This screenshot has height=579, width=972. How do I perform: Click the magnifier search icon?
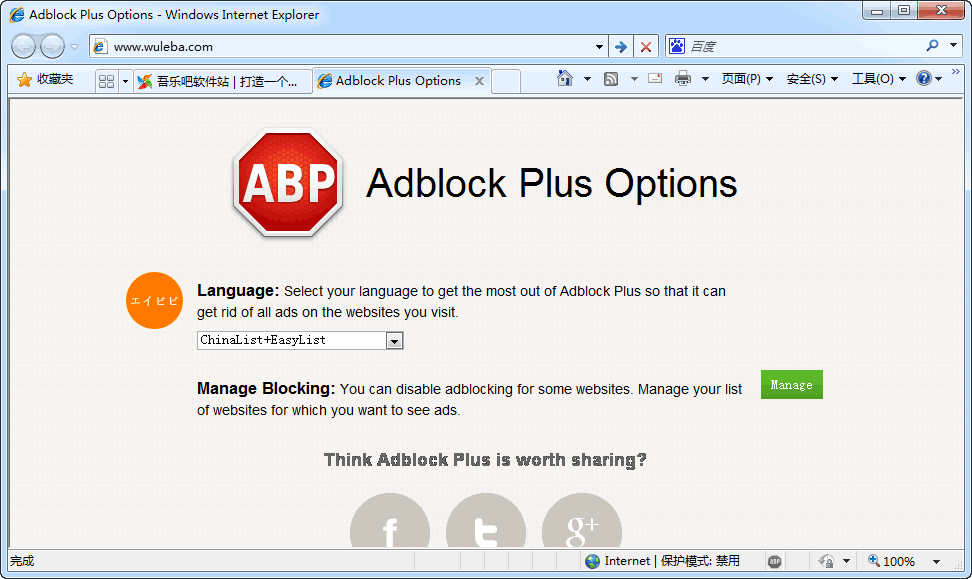coord(932,45)
